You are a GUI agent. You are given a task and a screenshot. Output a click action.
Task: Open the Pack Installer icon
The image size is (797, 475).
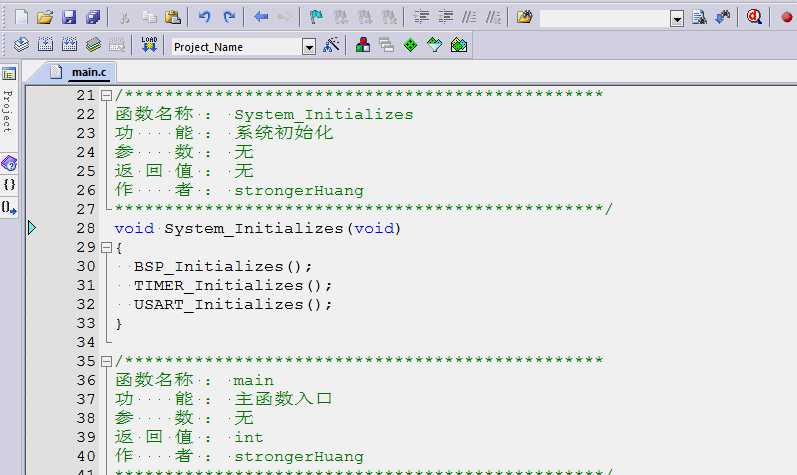point(458,45)
